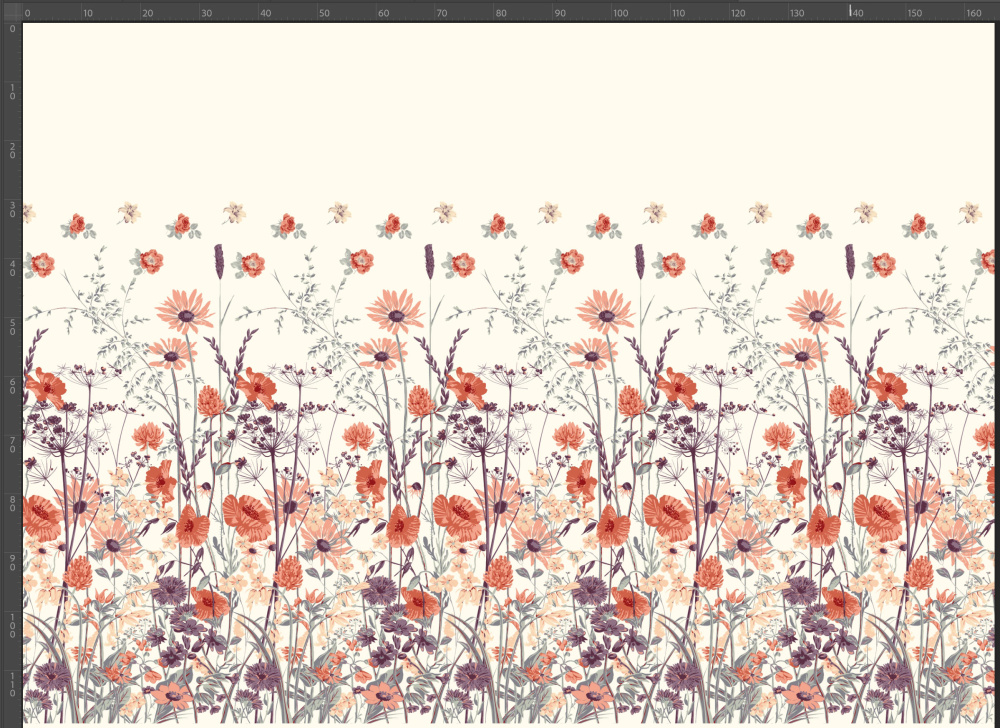Click the 90 mark on the vertical ruler

12,563
